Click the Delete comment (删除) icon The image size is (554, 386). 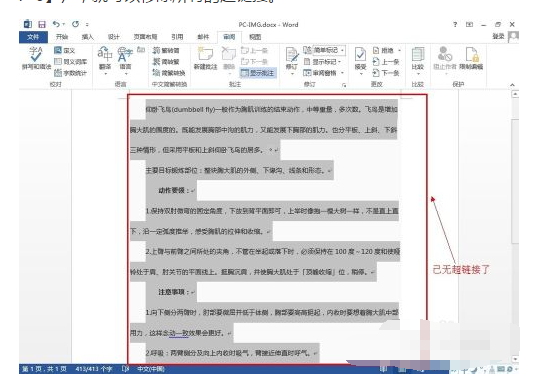pos(229,54)
